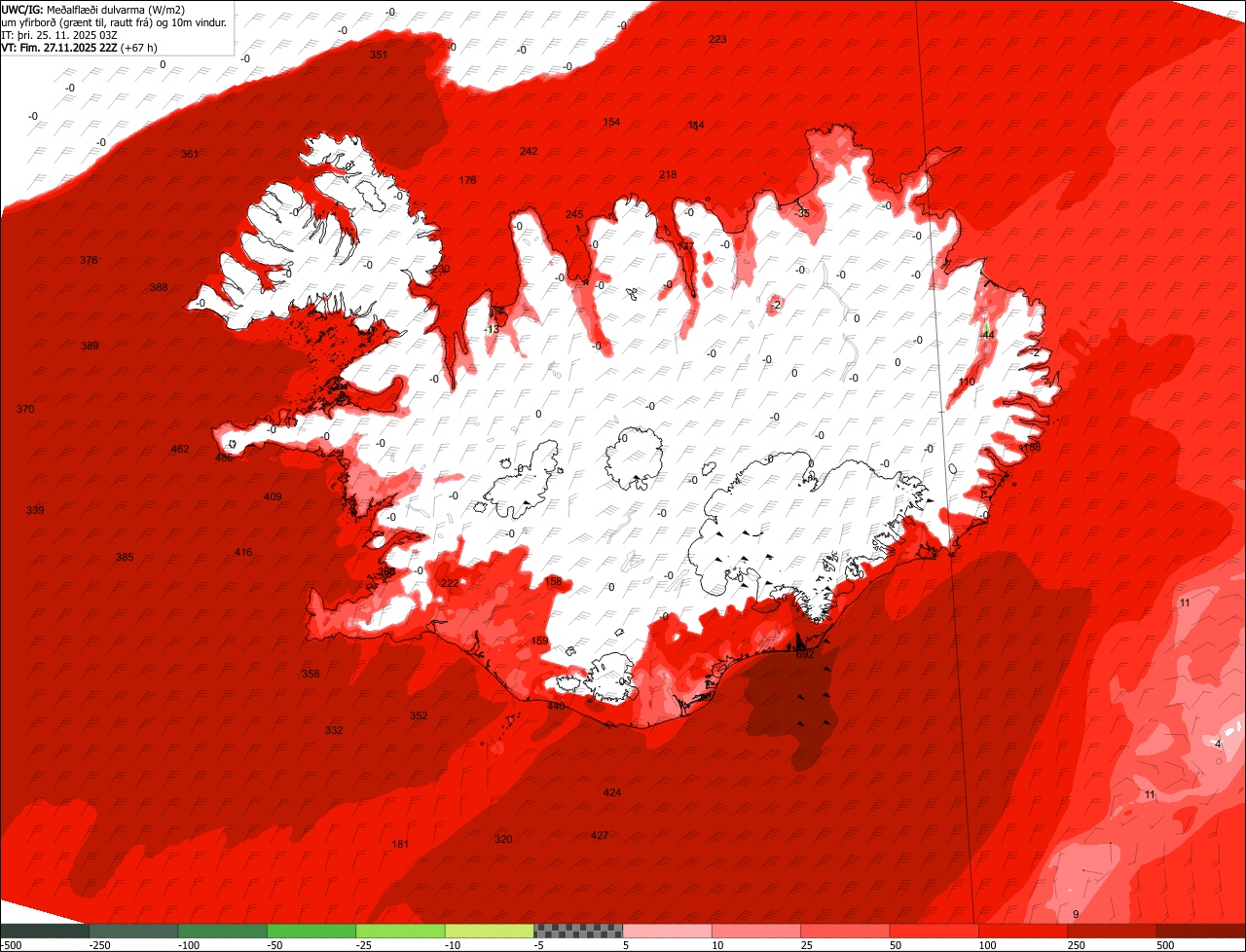Click the map value 218
Viewport: 1246px width, 952px height.
pyautogui.click(x=668, y=174)
